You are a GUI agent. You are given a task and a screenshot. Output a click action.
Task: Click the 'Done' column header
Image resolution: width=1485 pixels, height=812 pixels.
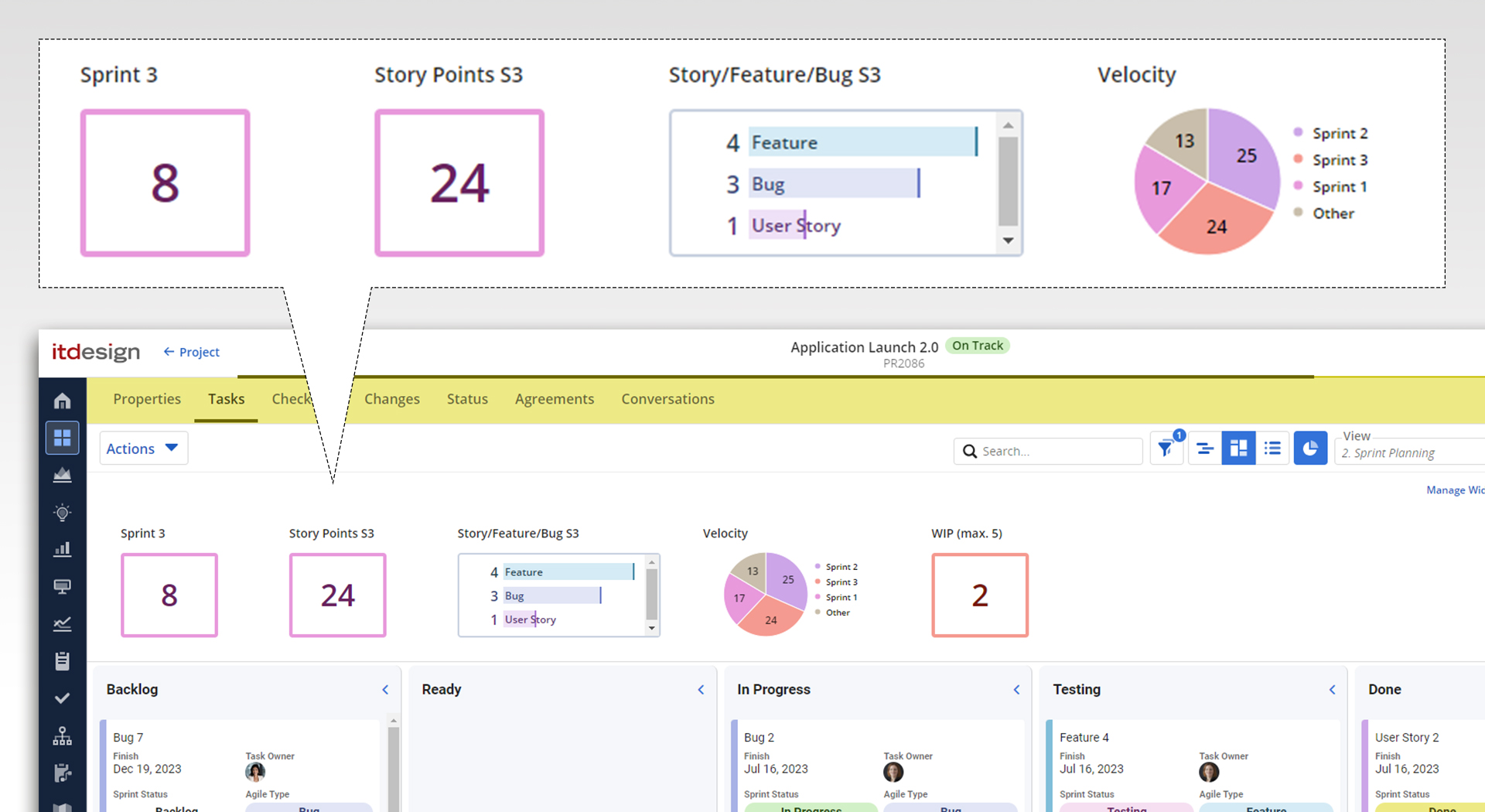1384,689
